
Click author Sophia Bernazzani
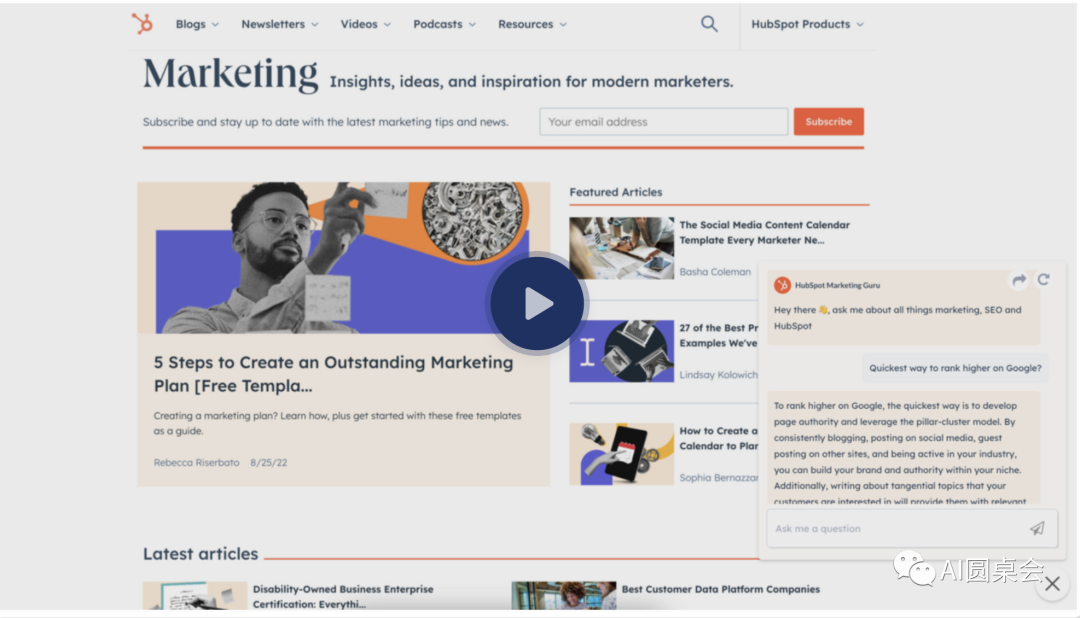coord(718,477)
